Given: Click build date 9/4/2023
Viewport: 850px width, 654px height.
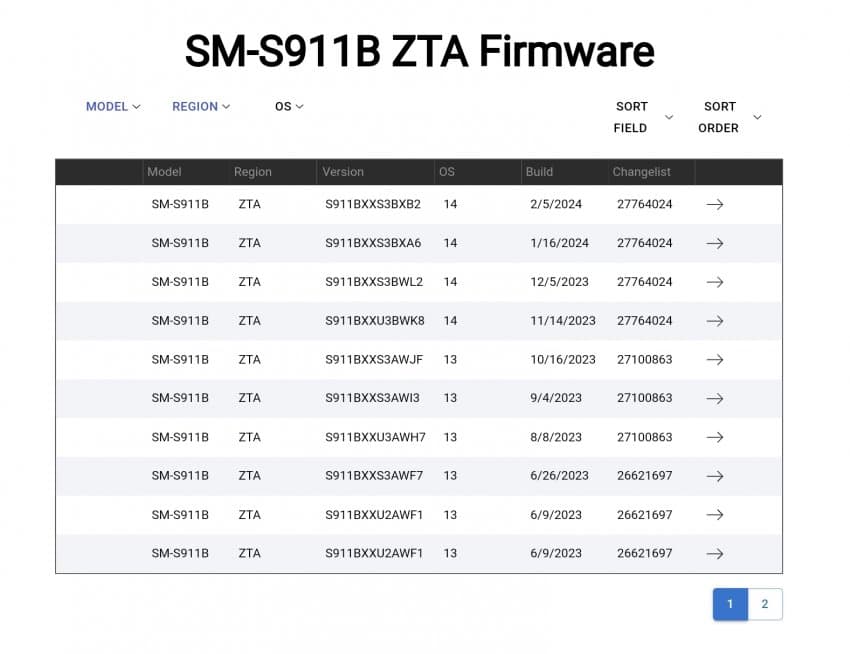Looking at the screenshot, I should click(x=556, y=398).
